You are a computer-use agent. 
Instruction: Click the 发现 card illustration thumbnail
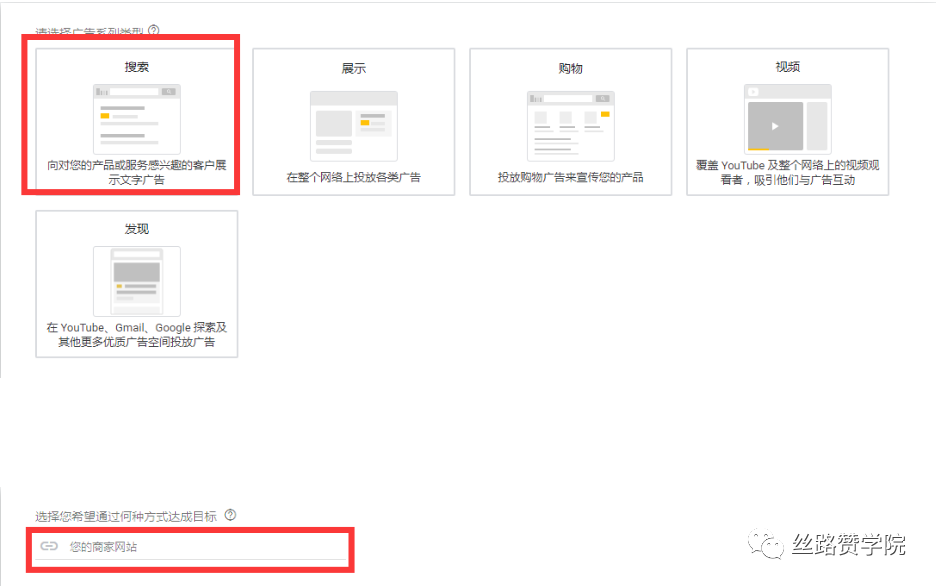click(x=137, y=281)
